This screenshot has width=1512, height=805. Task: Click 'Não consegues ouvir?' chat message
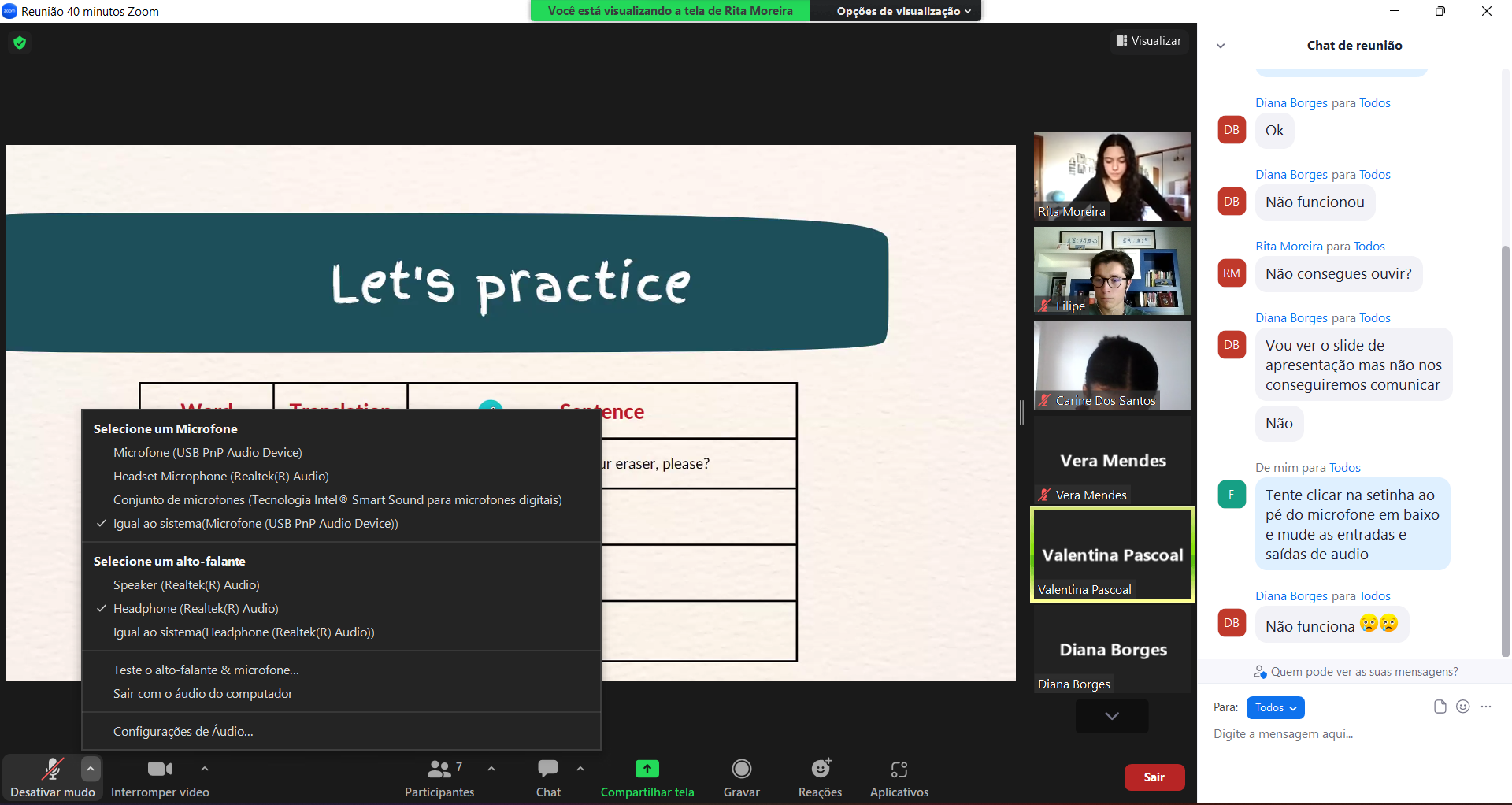1338,274
